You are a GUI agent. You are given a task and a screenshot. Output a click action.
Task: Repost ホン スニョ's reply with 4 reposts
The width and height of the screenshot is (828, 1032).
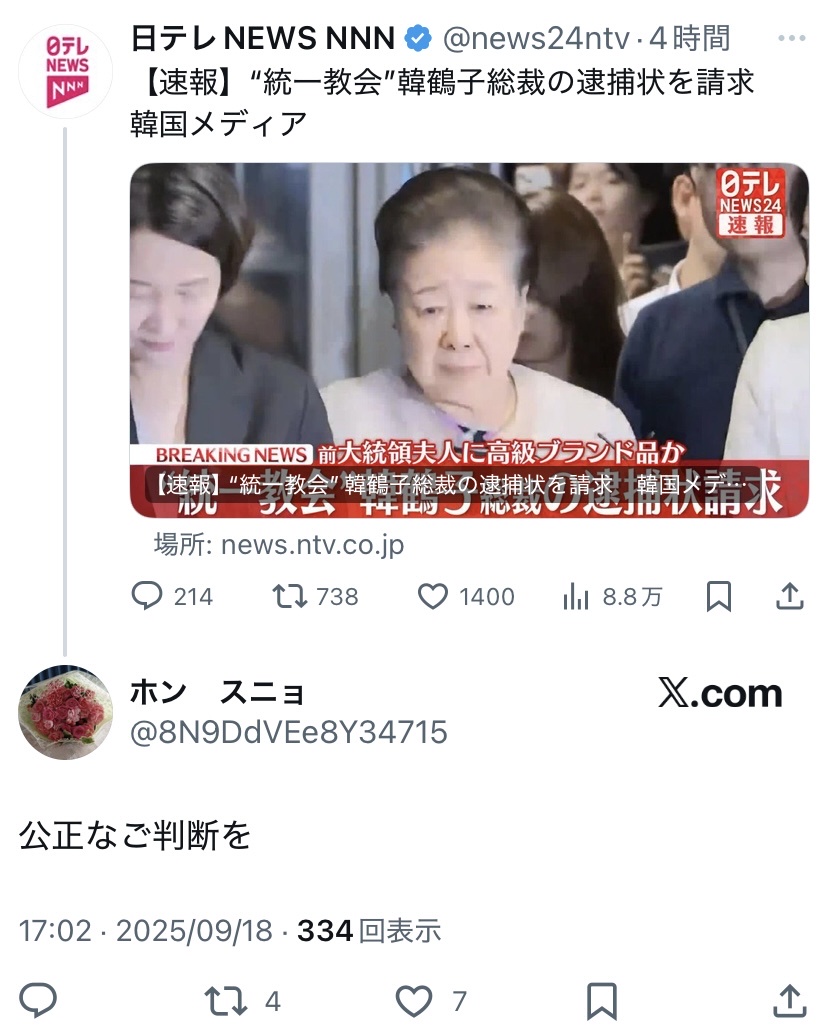click(225, 1001)
